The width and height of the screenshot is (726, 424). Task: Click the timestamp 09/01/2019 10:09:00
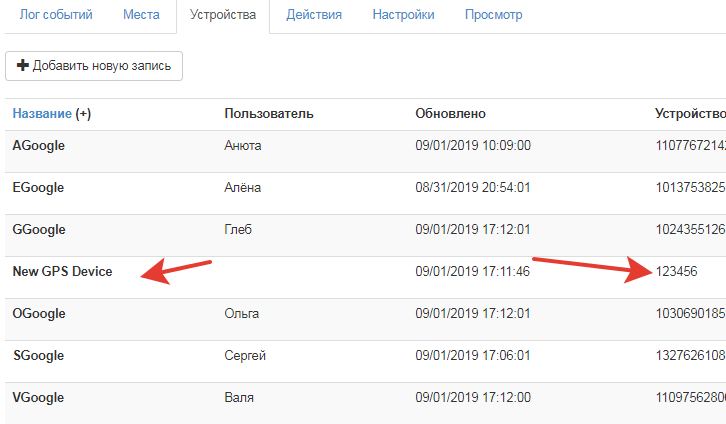click(473, 145)
